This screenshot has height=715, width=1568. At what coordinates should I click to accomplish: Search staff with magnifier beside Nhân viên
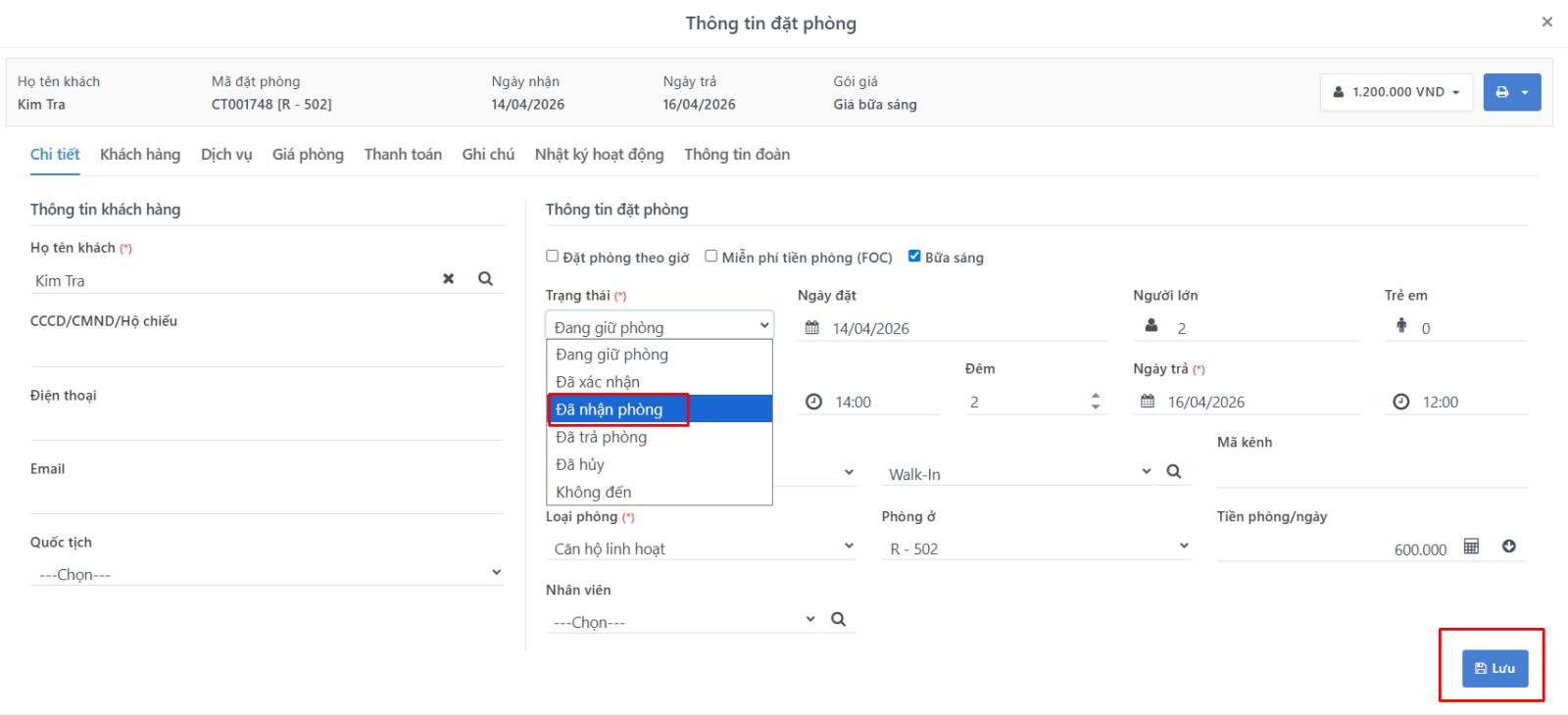click(839, 619)
